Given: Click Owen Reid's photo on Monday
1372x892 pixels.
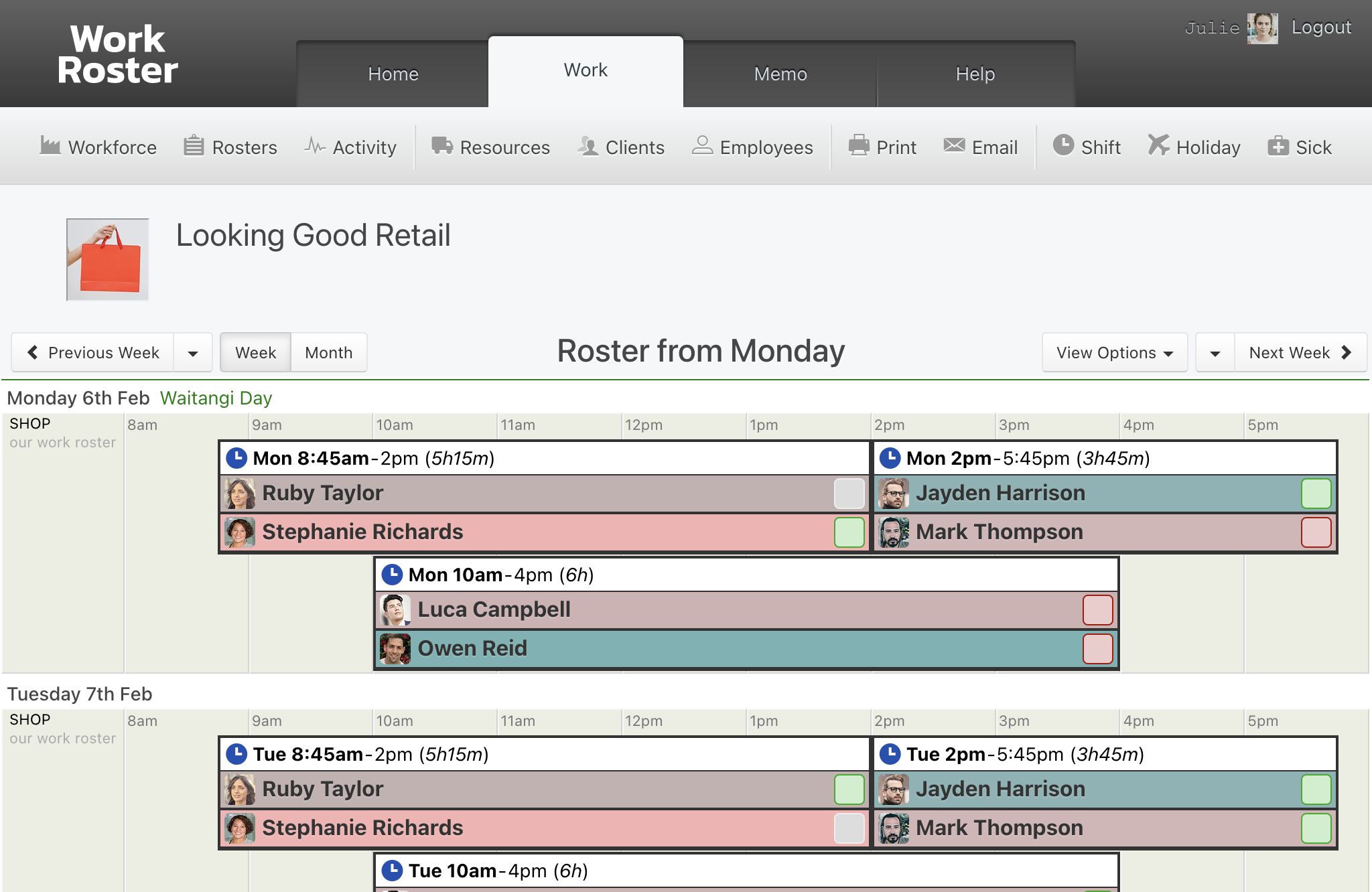Looking at the screenshot, I should 395,649.
